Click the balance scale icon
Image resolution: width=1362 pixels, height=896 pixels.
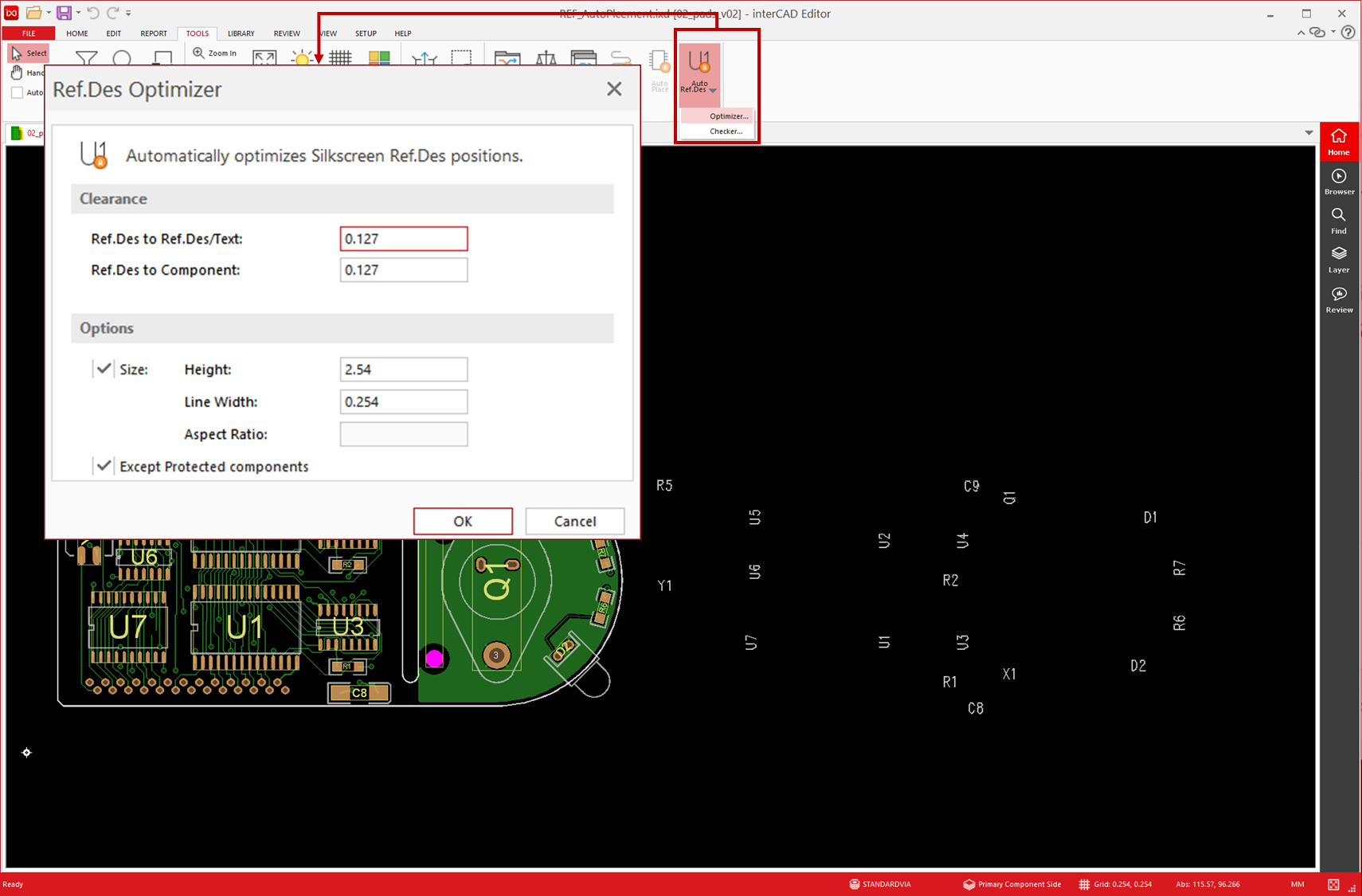(546, 58)
